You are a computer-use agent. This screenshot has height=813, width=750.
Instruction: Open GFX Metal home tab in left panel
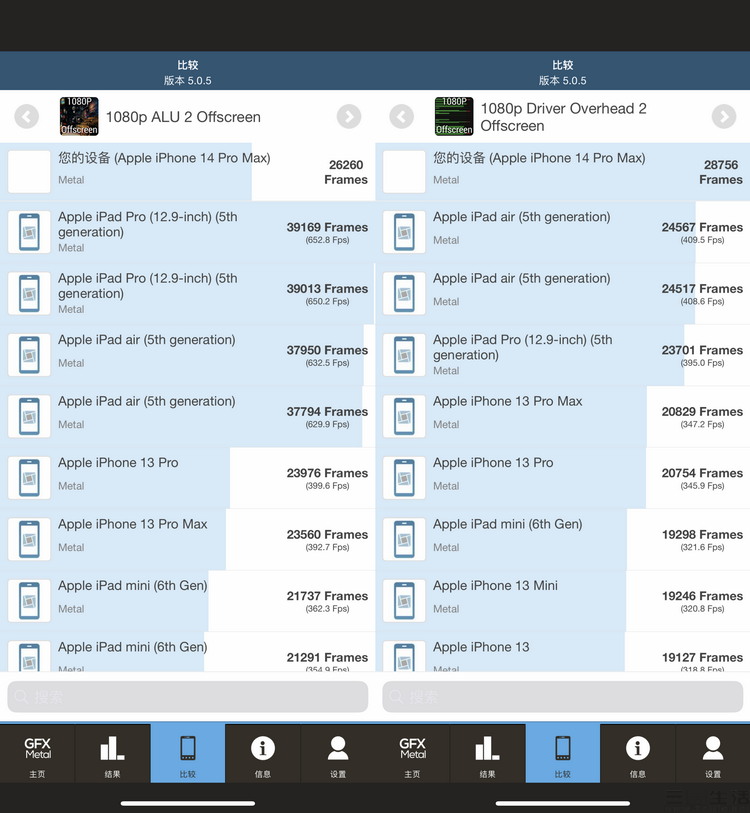point(37,753)
